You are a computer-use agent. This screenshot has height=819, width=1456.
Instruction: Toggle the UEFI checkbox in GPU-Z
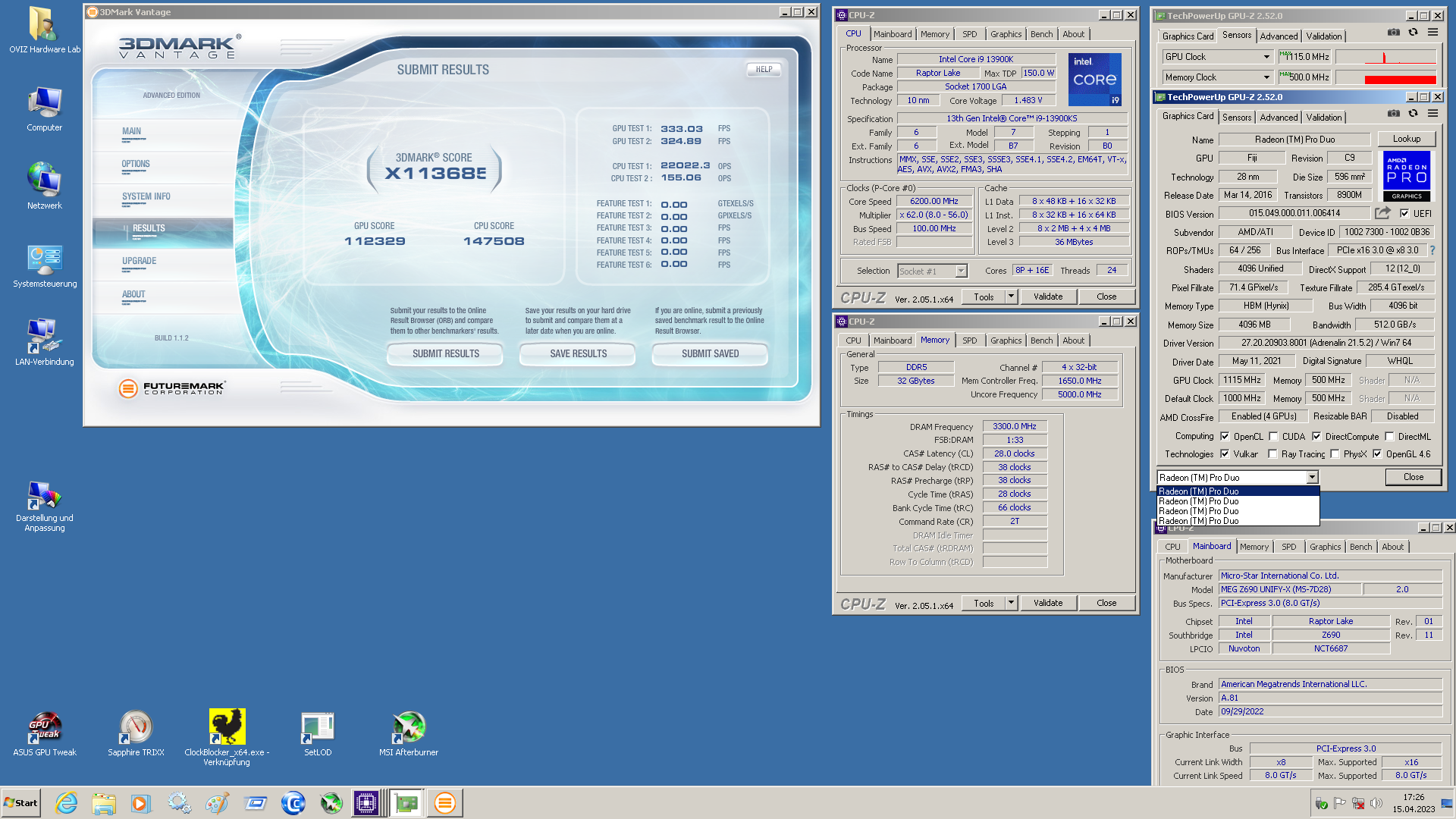click(x=1404, y=214)
